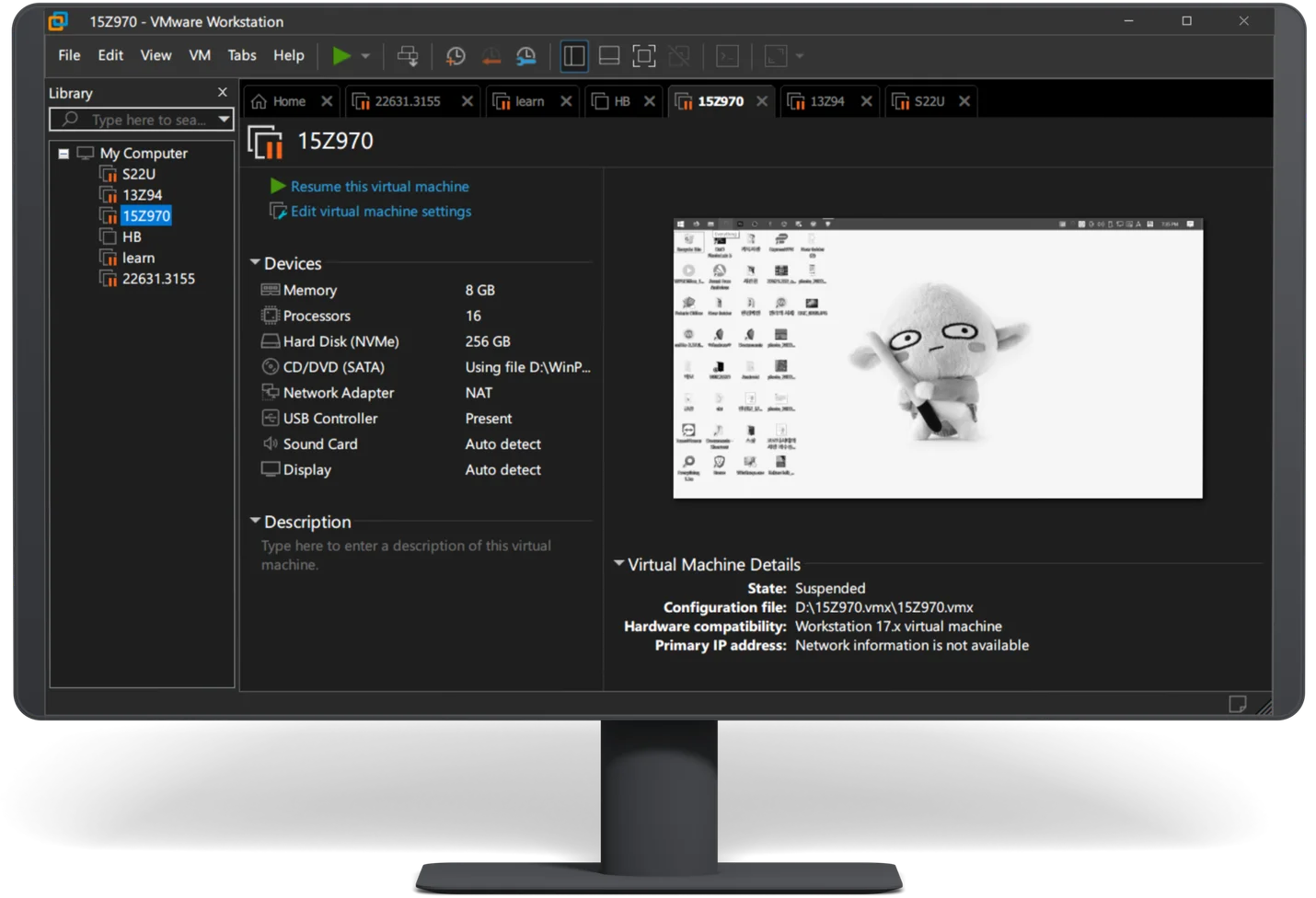Click Send Ctrl+Alt+Del toolbar icon

click(x=408, y=56)
